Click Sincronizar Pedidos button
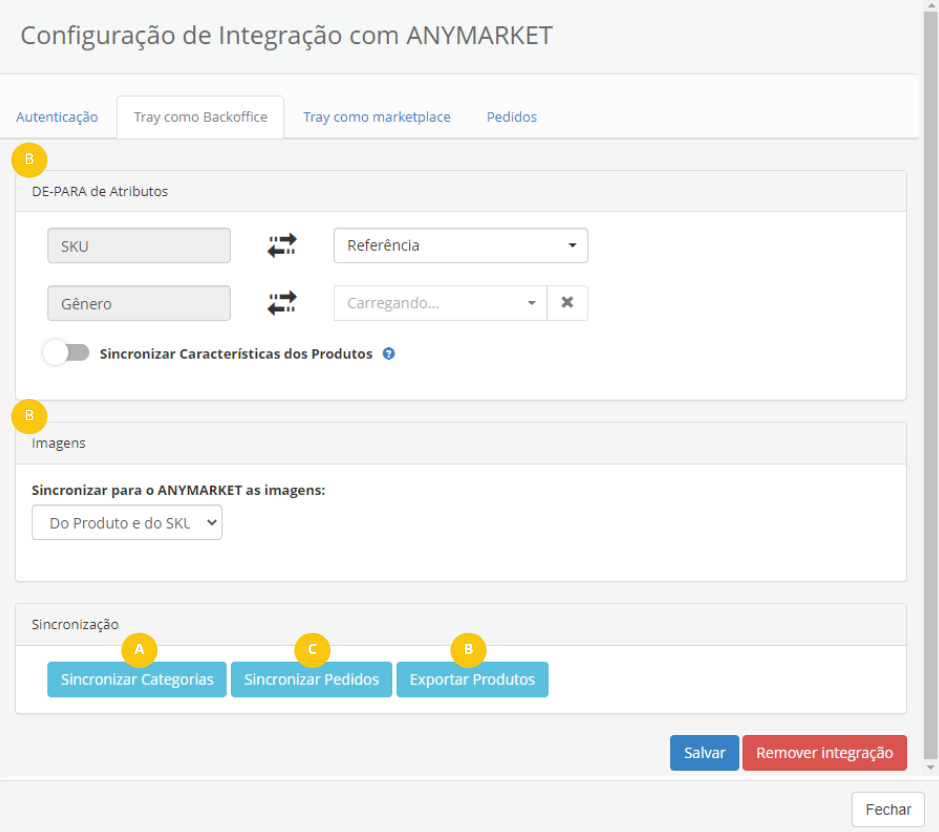Viewport: 939px width, 832px height. (311, 679)
